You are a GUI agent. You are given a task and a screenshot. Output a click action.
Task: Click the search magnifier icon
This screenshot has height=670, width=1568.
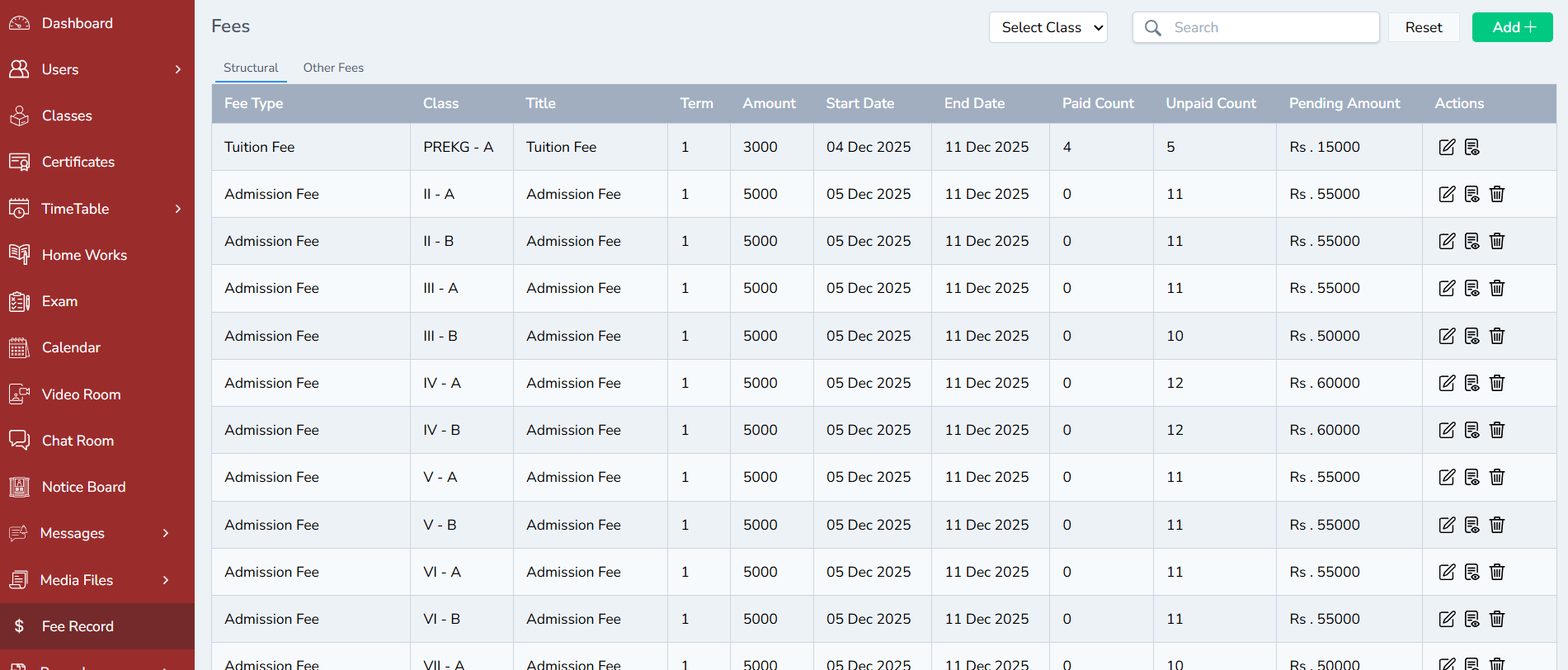1153,28
